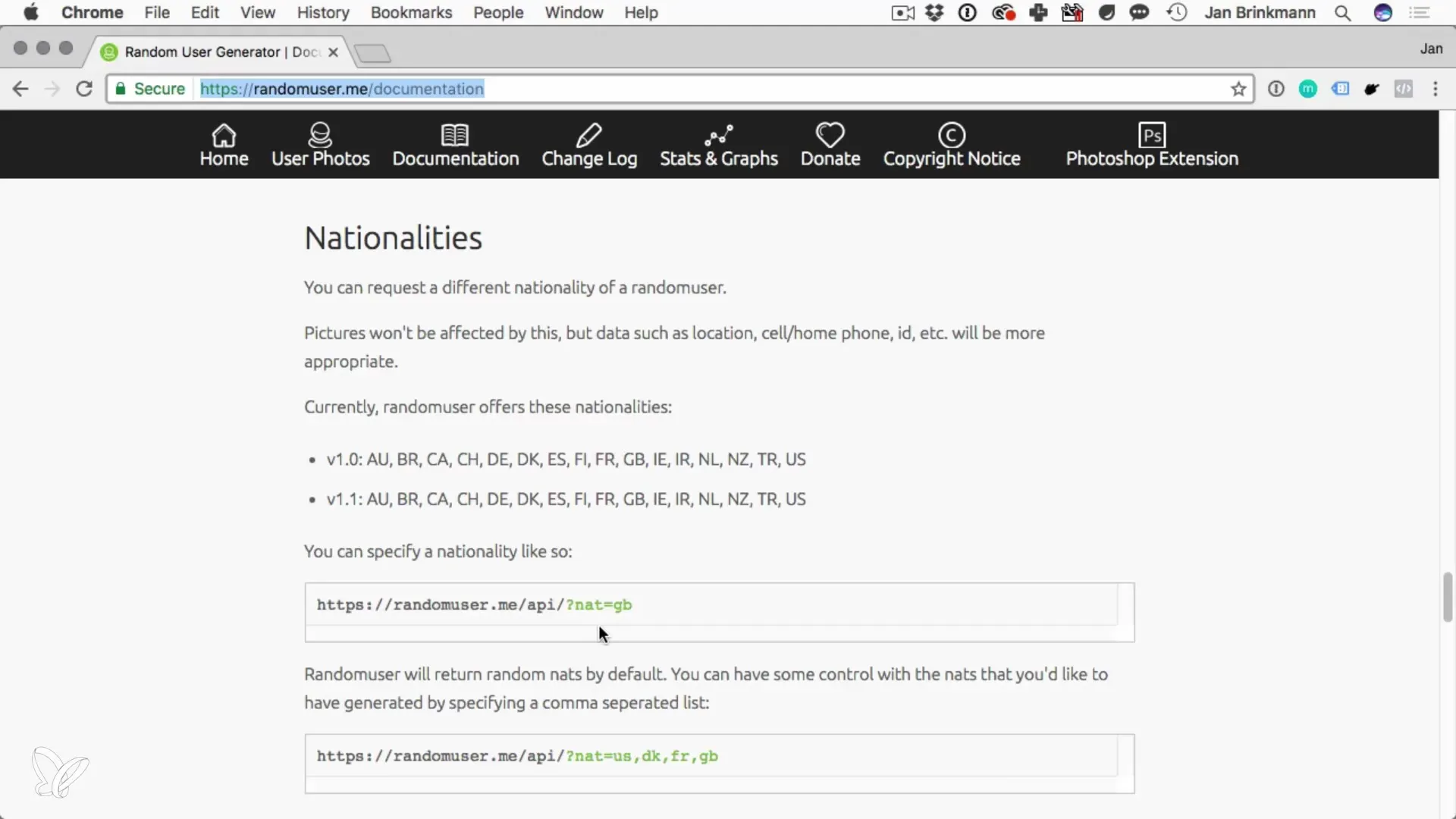Open the Donate page

pos(830,145)
